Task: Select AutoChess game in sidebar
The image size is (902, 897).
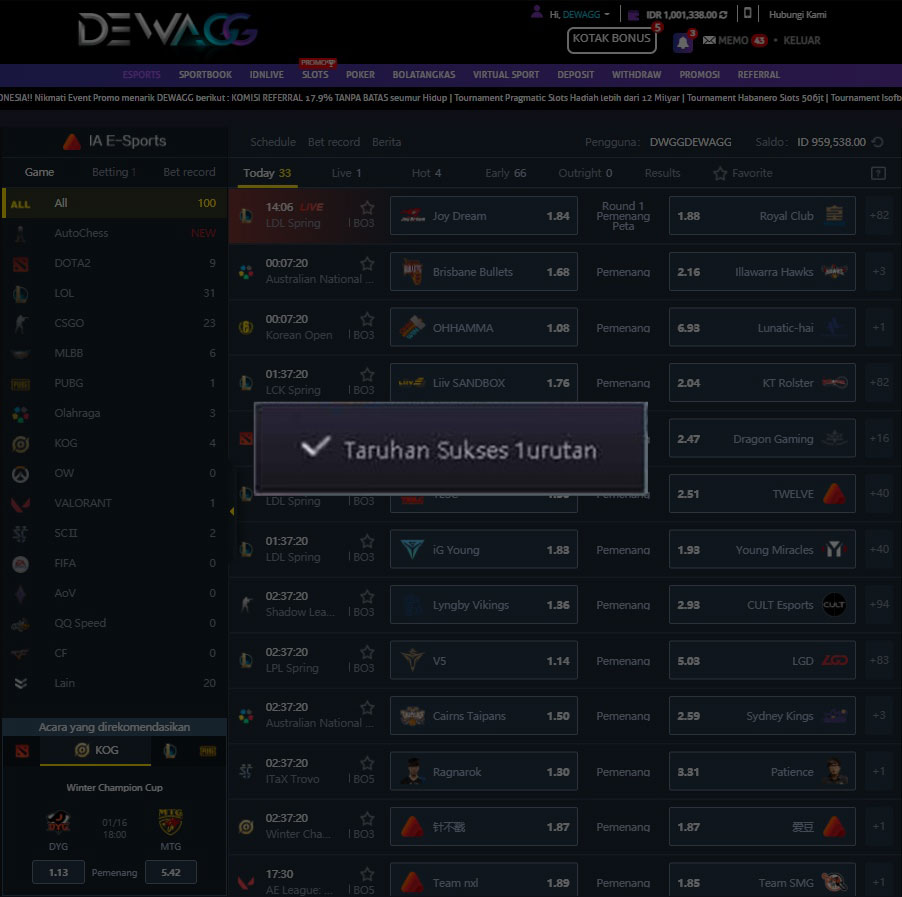Action: 114,233
